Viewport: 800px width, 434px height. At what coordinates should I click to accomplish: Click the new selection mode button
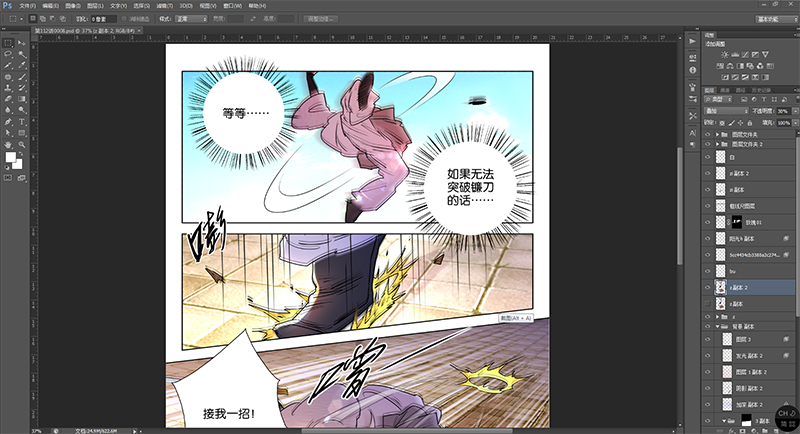tap(33, 19)
